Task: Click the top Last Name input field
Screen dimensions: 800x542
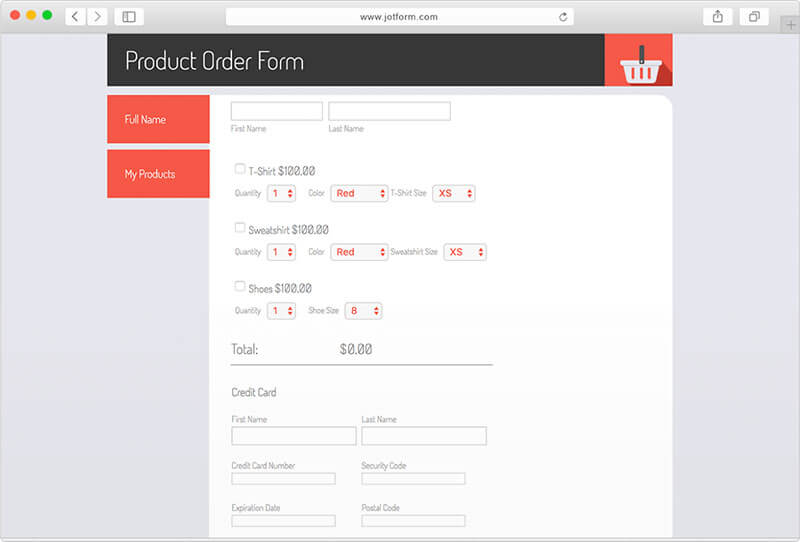Action: tap(389, 111)
